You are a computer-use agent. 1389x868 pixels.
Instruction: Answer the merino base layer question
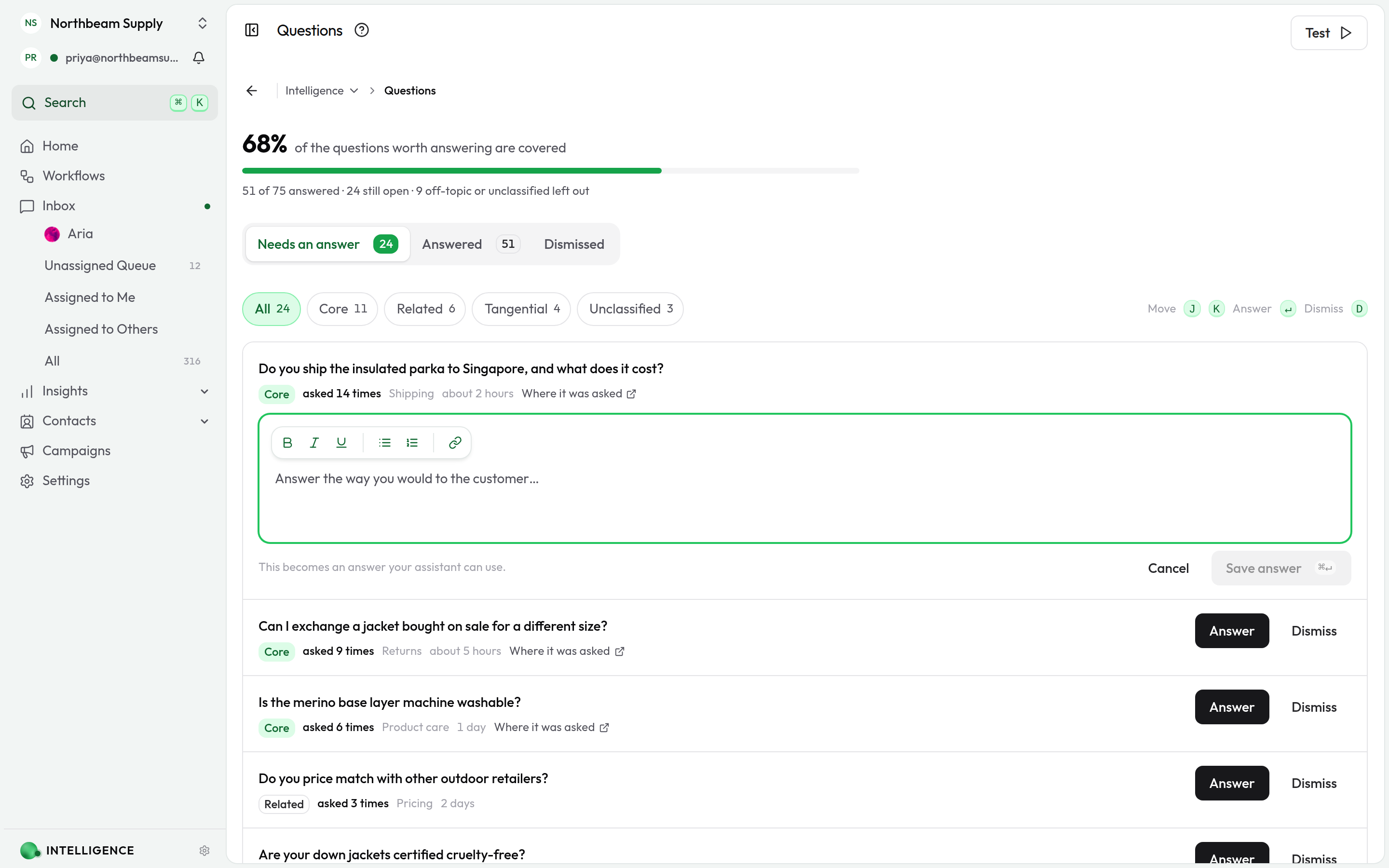1232,707
